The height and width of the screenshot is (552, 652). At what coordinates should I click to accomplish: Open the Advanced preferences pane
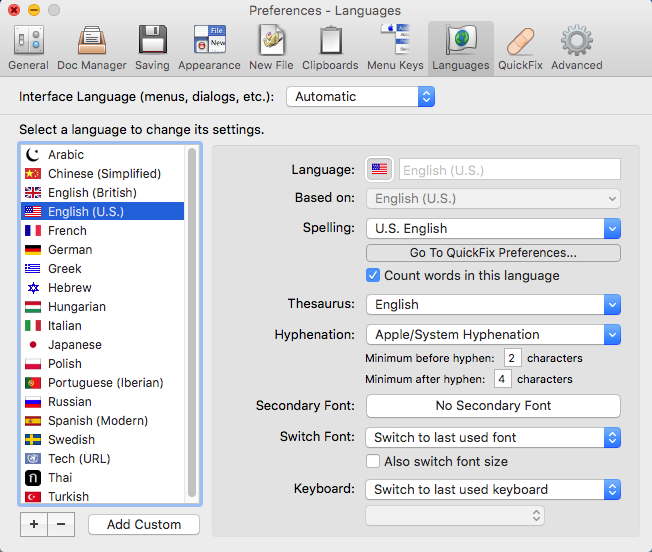pyautogui.click(x=577, y=47)
